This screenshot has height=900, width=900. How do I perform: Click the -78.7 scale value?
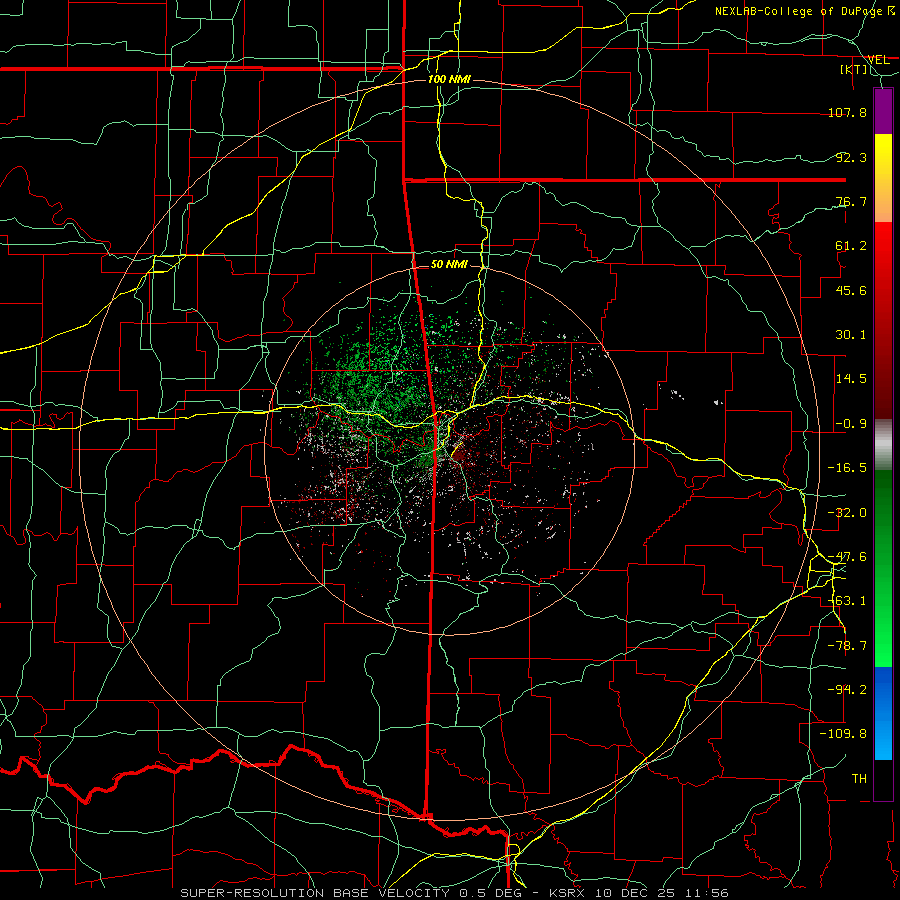(847, 646)
